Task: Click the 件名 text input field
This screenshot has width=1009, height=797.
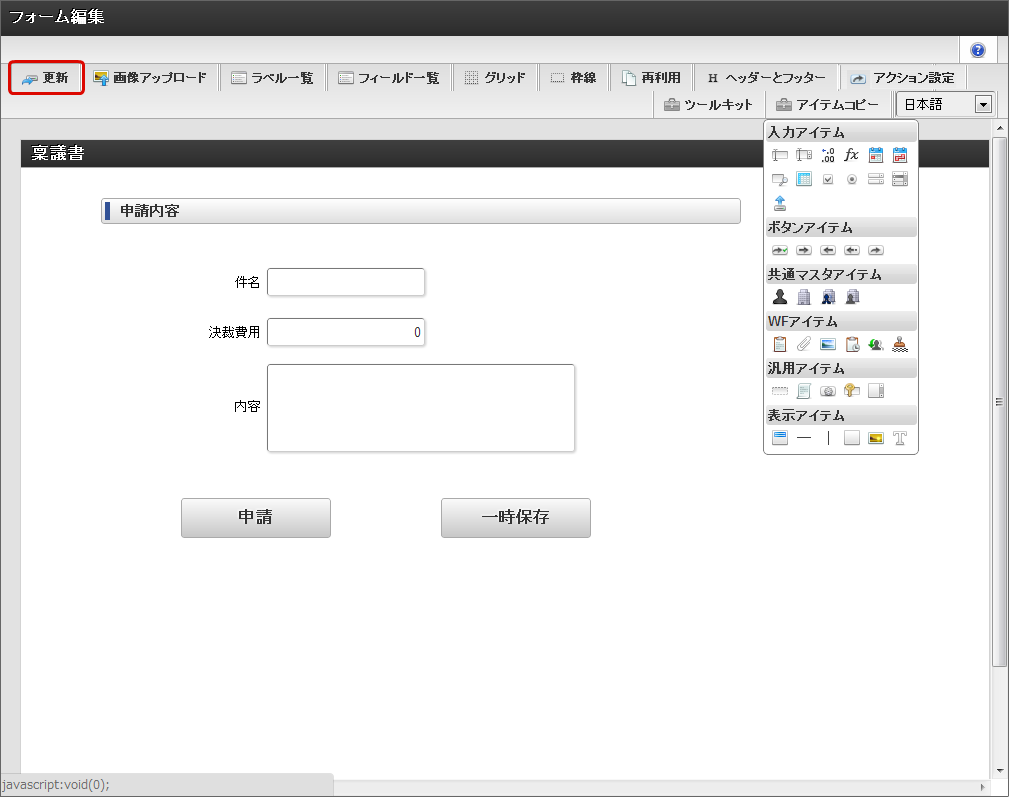Action: coord(346,282)
